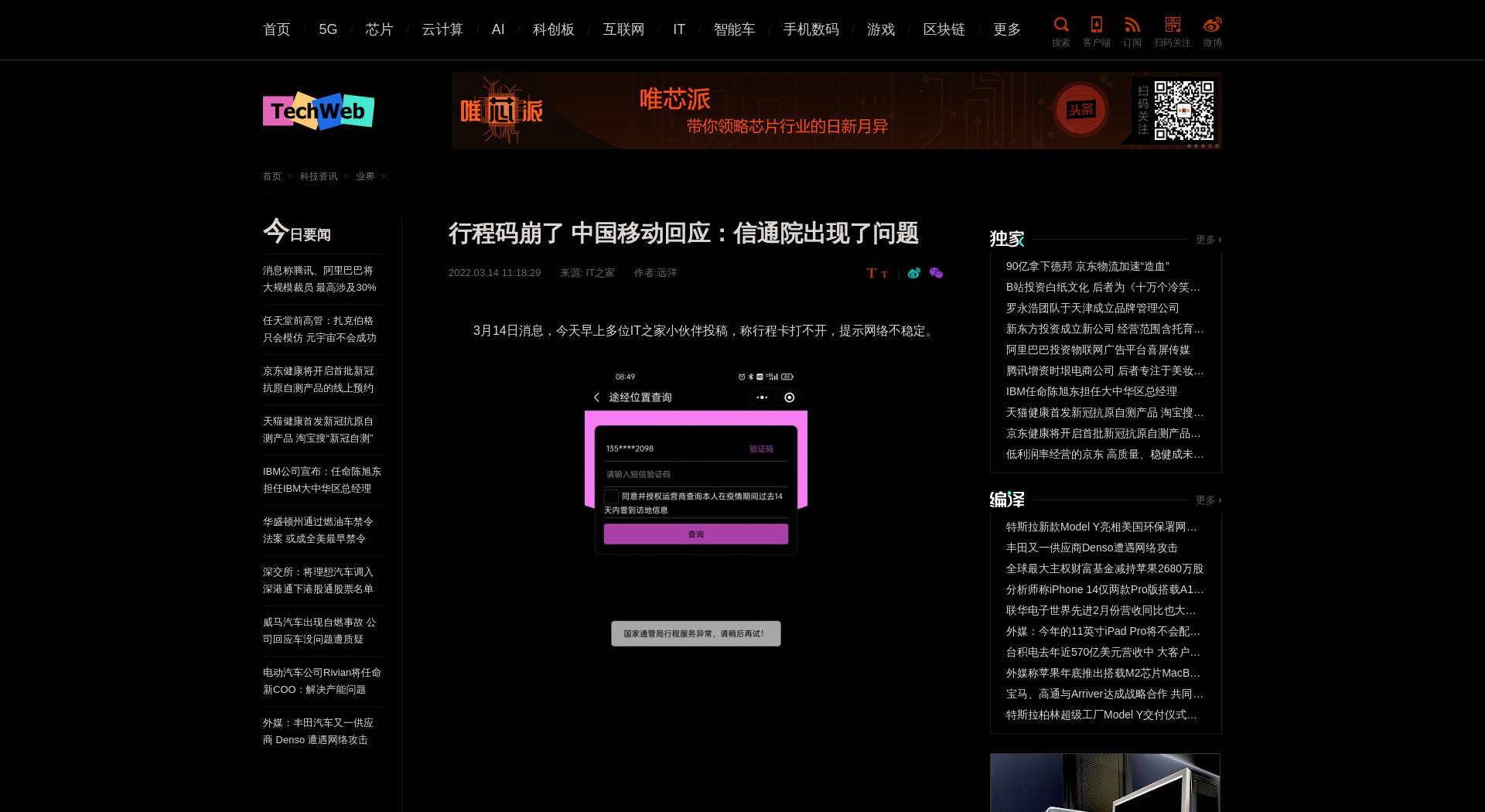Viewport: 1485px width, 812px height.
Task: Open the 首页 nav item
Action: 277,29
